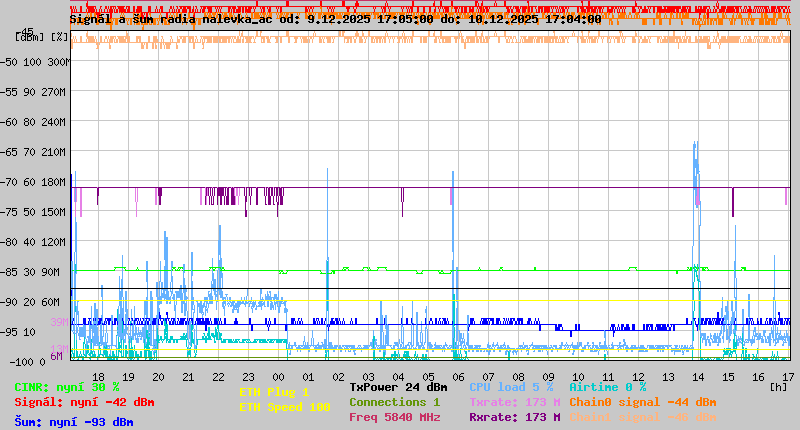Select the '10' hour label on time axis
This screenshot has width=800, height=430.
(x=579, y=377)
